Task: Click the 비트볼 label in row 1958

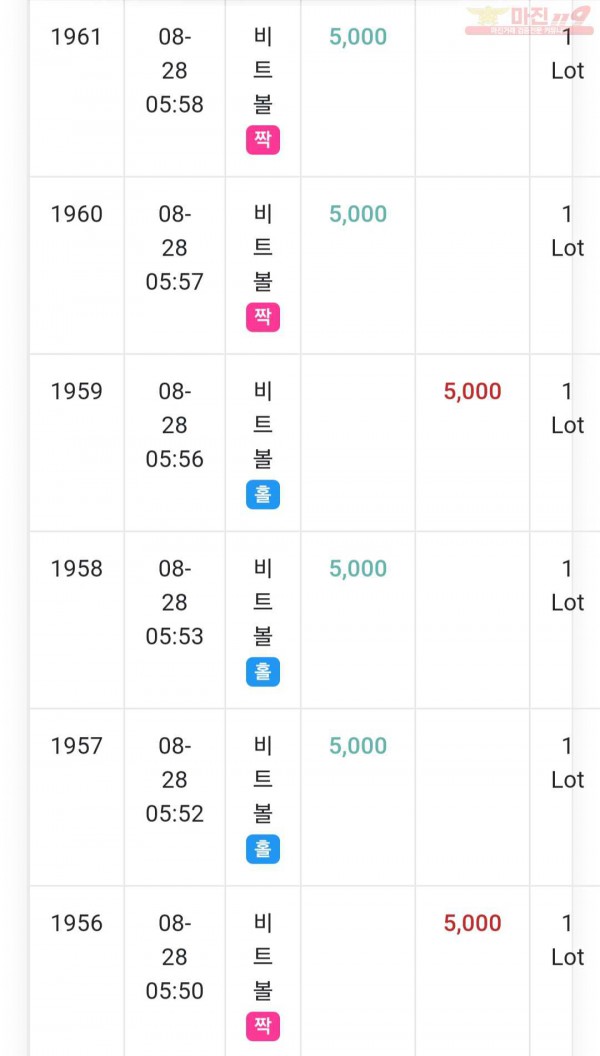Action: click(263, 603)
